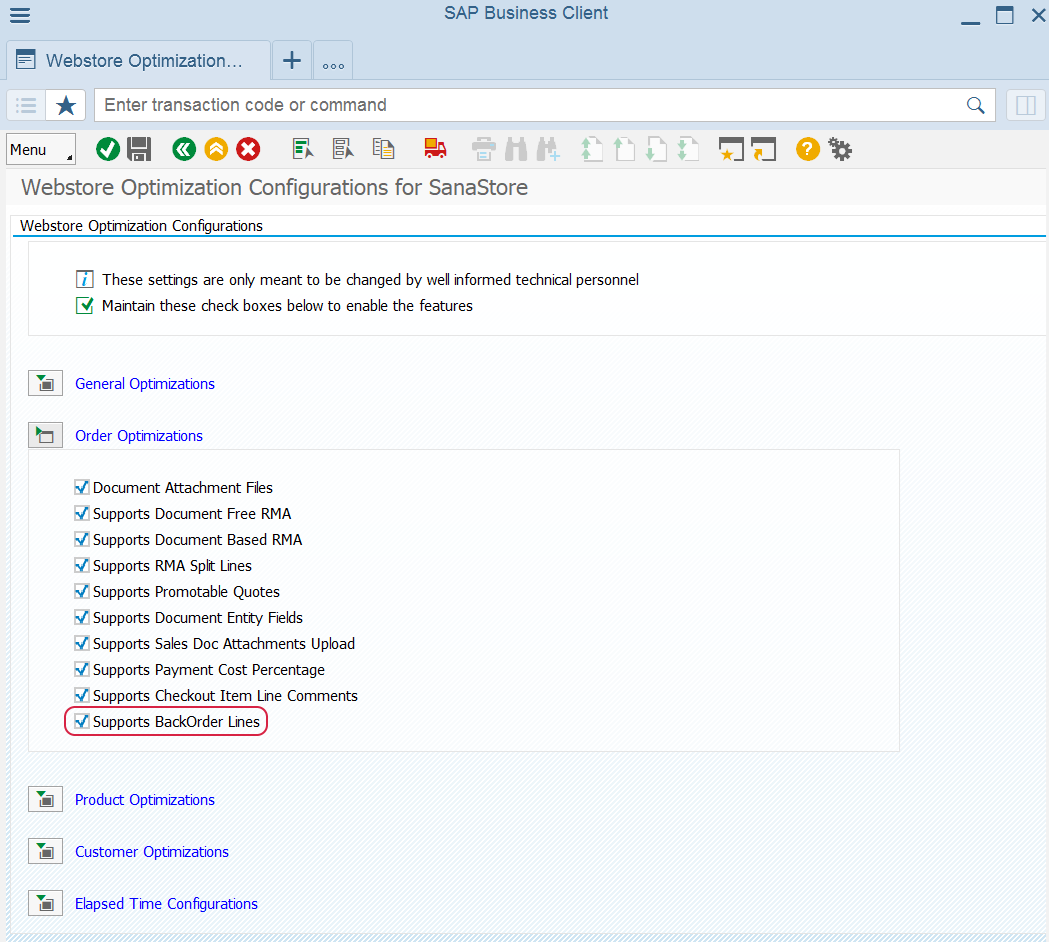1049x942 pixels.
Task: Toggle the side panel layout icon
Action: click(x=1026, y=105)
